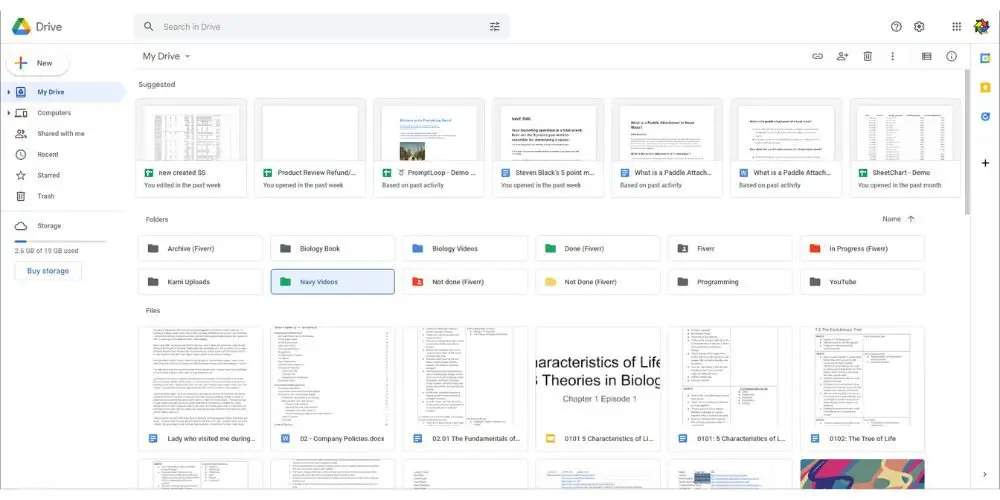The width and height of the screenshot is (1000, 500).
Task: Select the red In Progress (Fiverr) folder
Action: point(862,249)
